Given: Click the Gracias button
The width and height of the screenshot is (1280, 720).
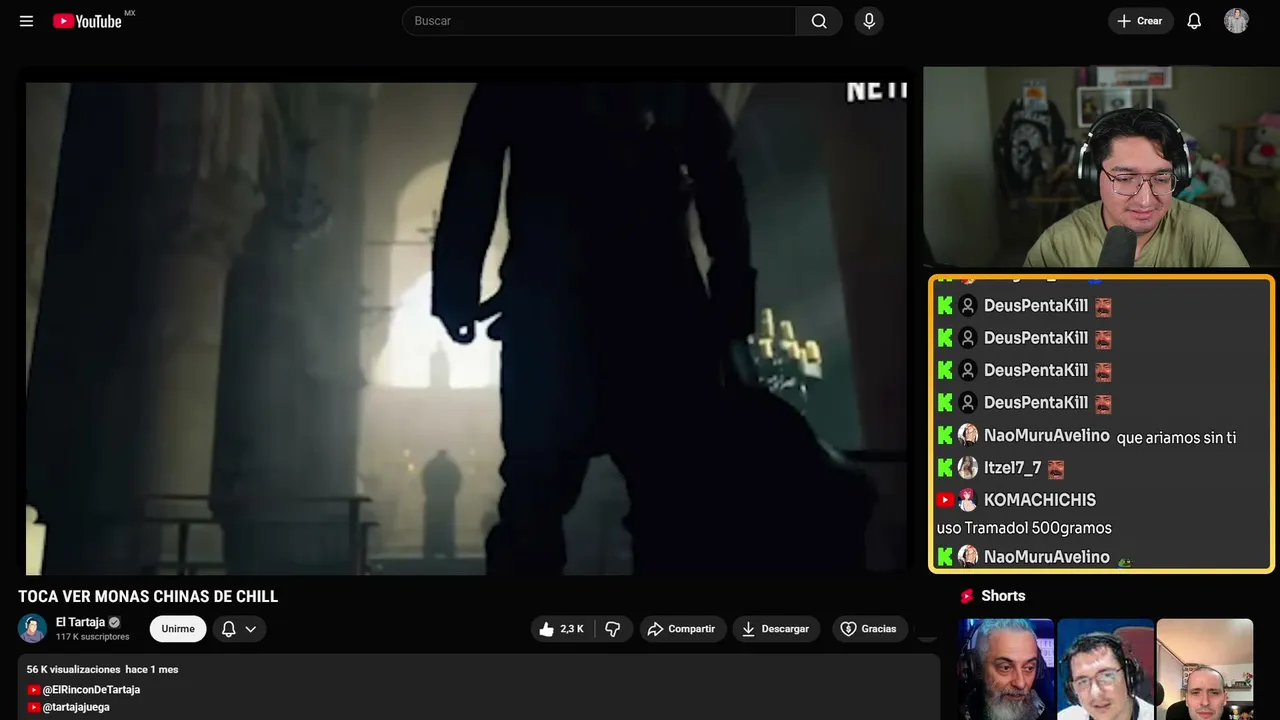Looking at the screenshot, I should (x=868, y=629).
